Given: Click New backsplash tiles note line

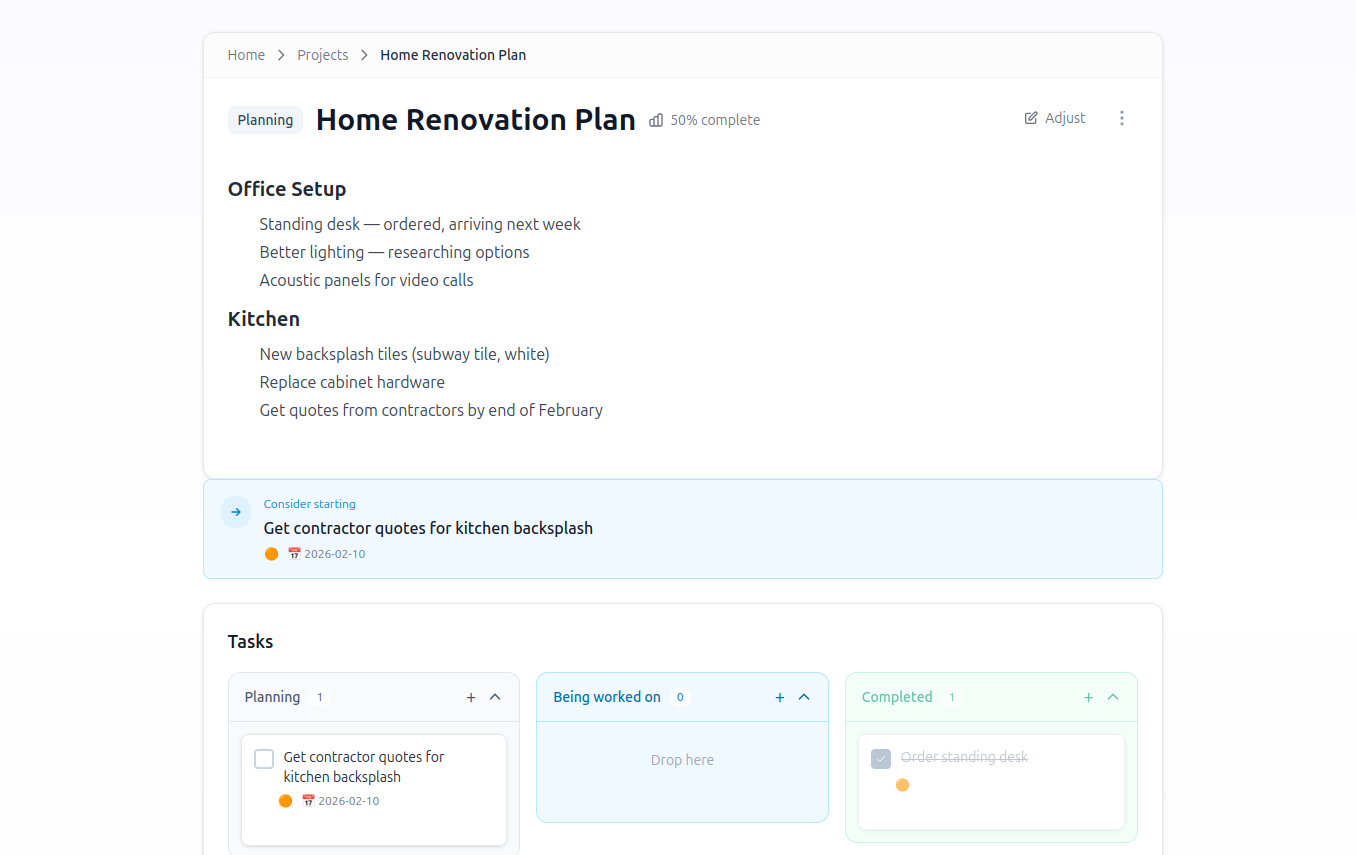Looking at the screenshot, I should click(x=404, y=354).
